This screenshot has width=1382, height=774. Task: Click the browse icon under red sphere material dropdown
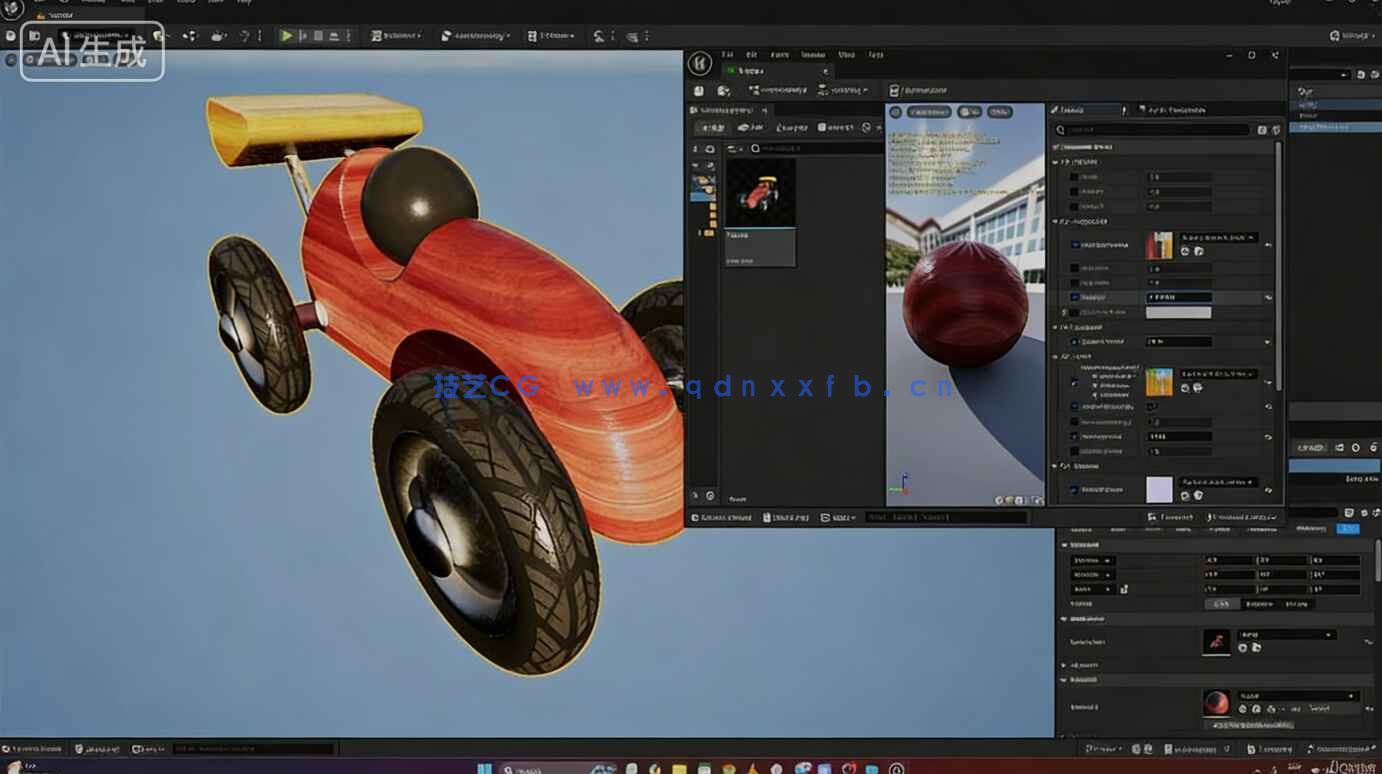tap(1256, 709)
